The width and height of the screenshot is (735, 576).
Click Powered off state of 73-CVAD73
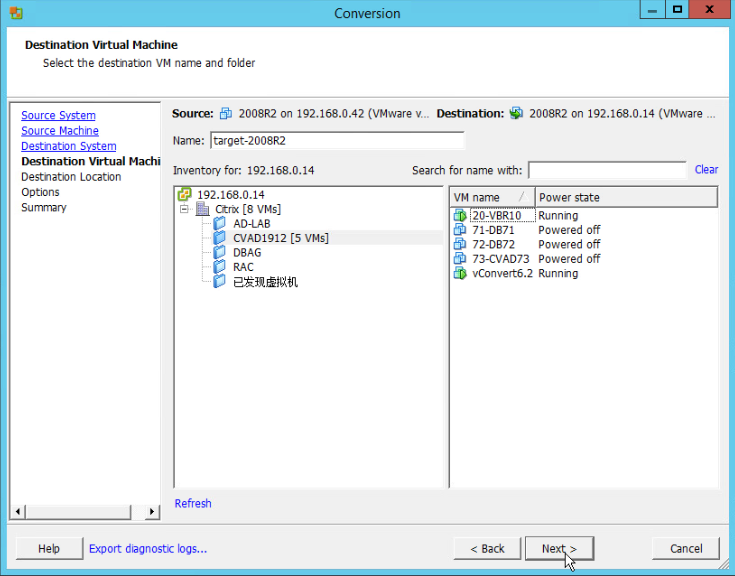(569, 259)
